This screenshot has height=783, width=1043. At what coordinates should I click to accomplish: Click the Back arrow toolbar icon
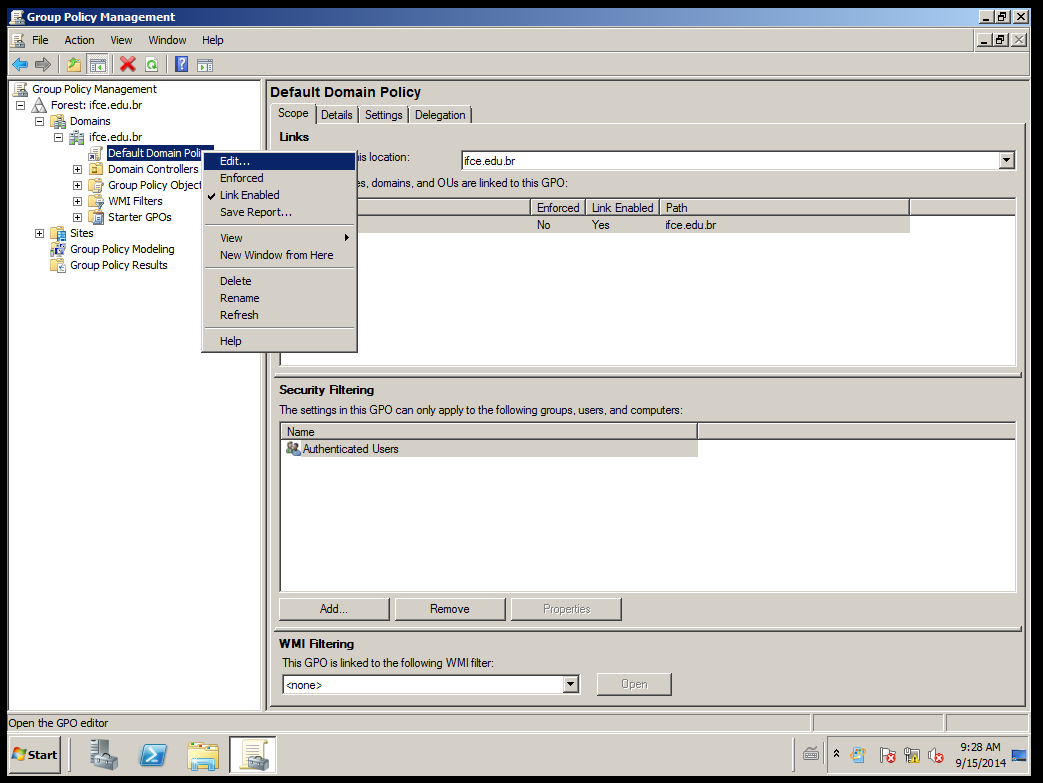tap(20, 65)
